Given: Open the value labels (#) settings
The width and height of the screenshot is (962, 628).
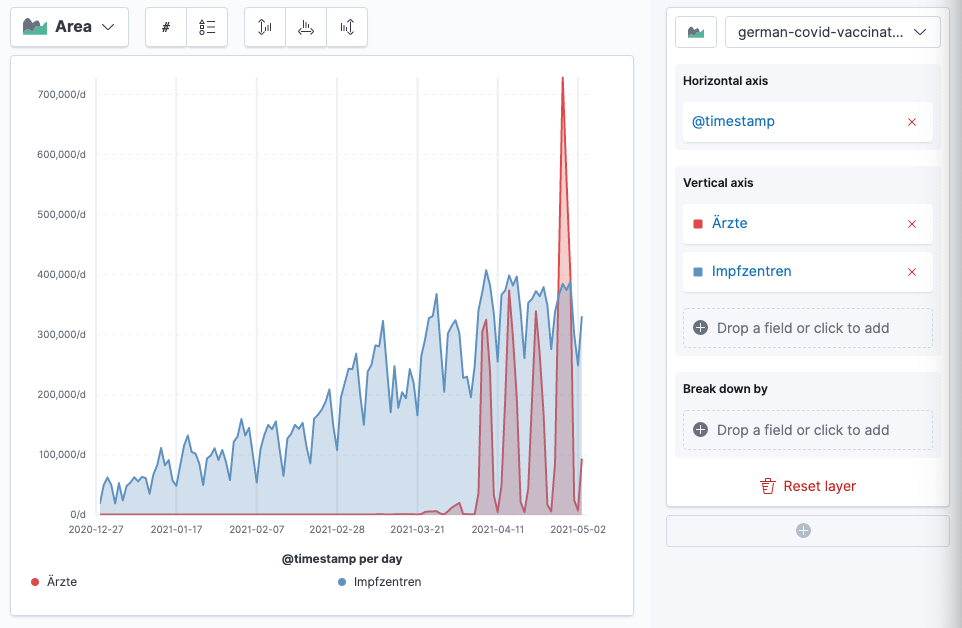Looking at the screenshot, I should 166,27.
